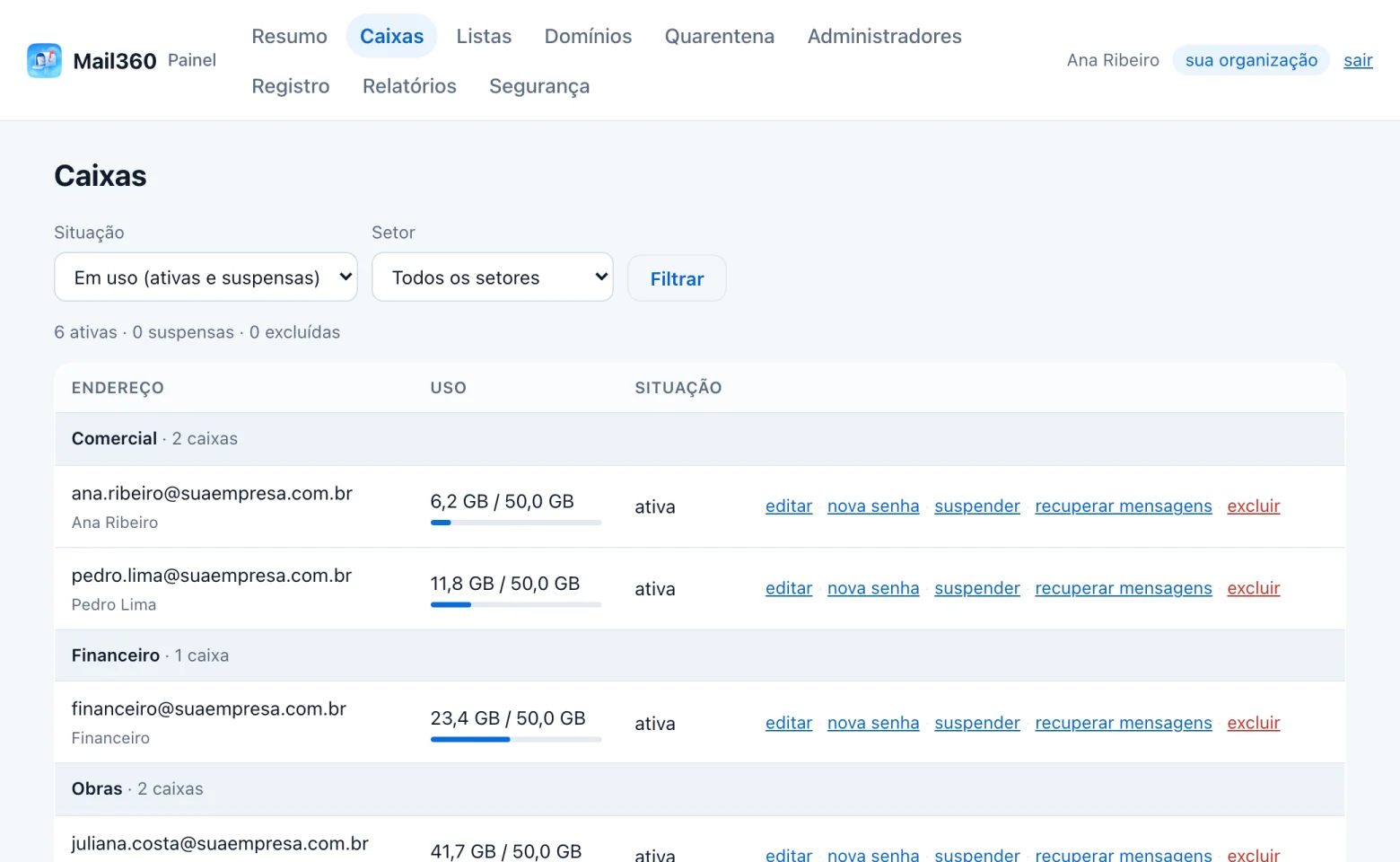
Task: Select the Caixas tab
Action: click(x=391, y=36)
